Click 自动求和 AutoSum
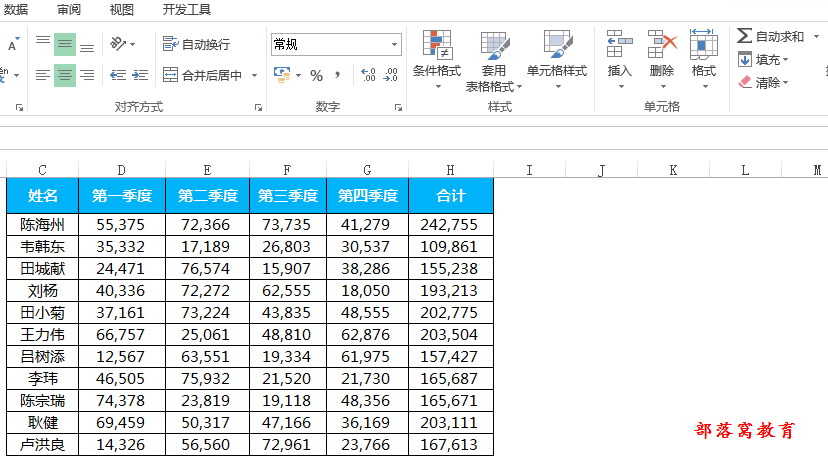This screenshot has height=460, width=828. (x=770, y=36)
